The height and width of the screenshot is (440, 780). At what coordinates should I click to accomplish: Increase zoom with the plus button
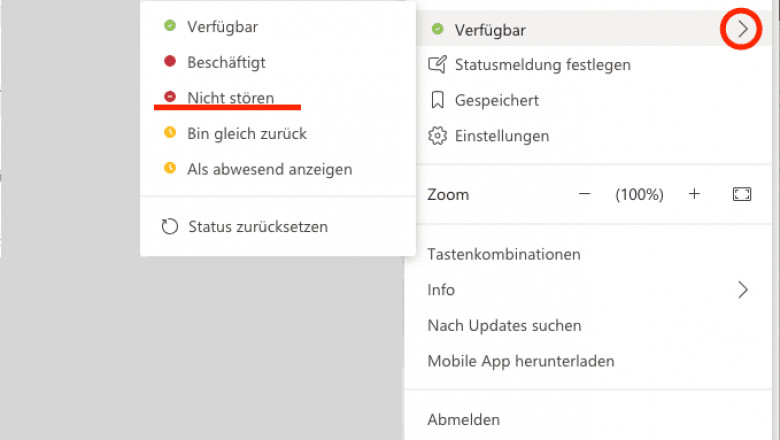[694, 194]
